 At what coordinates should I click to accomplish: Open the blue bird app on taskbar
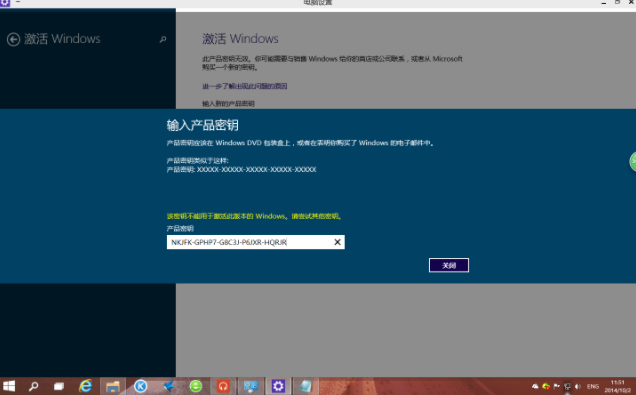pyautogui.click(x=168, y=386)
